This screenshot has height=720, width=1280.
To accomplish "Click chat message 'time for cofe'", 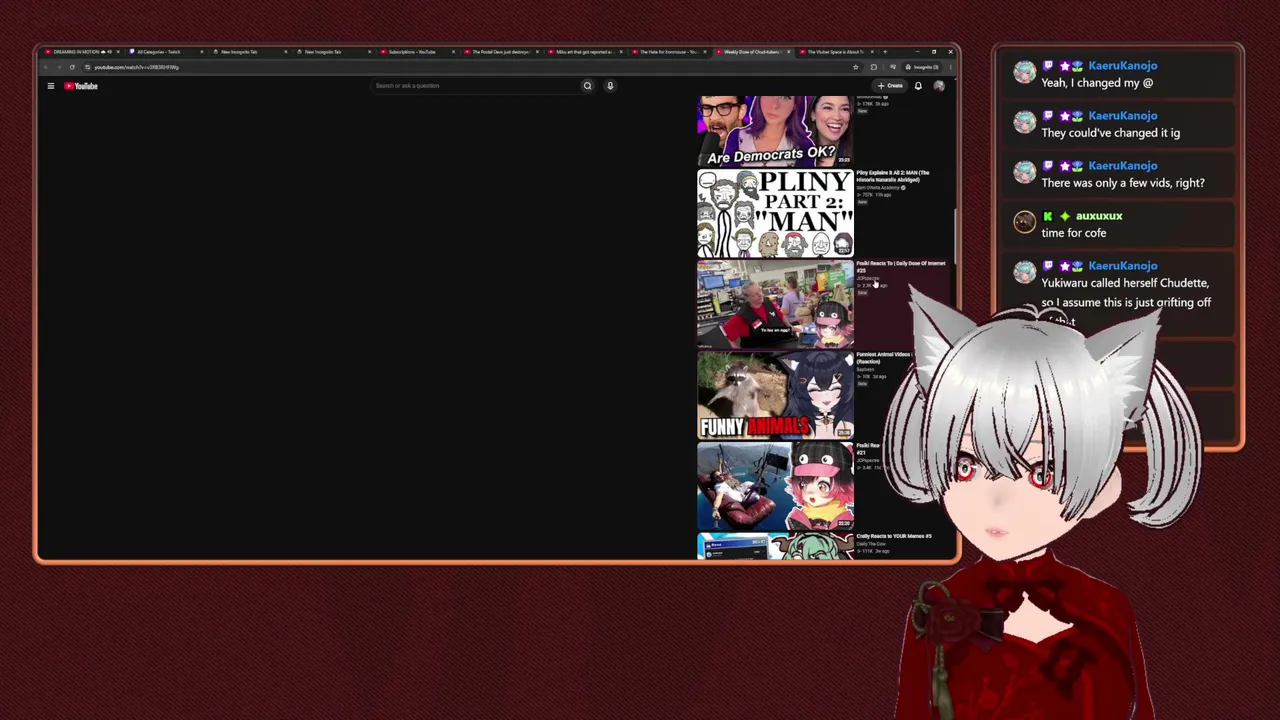I will point(1074,233).
